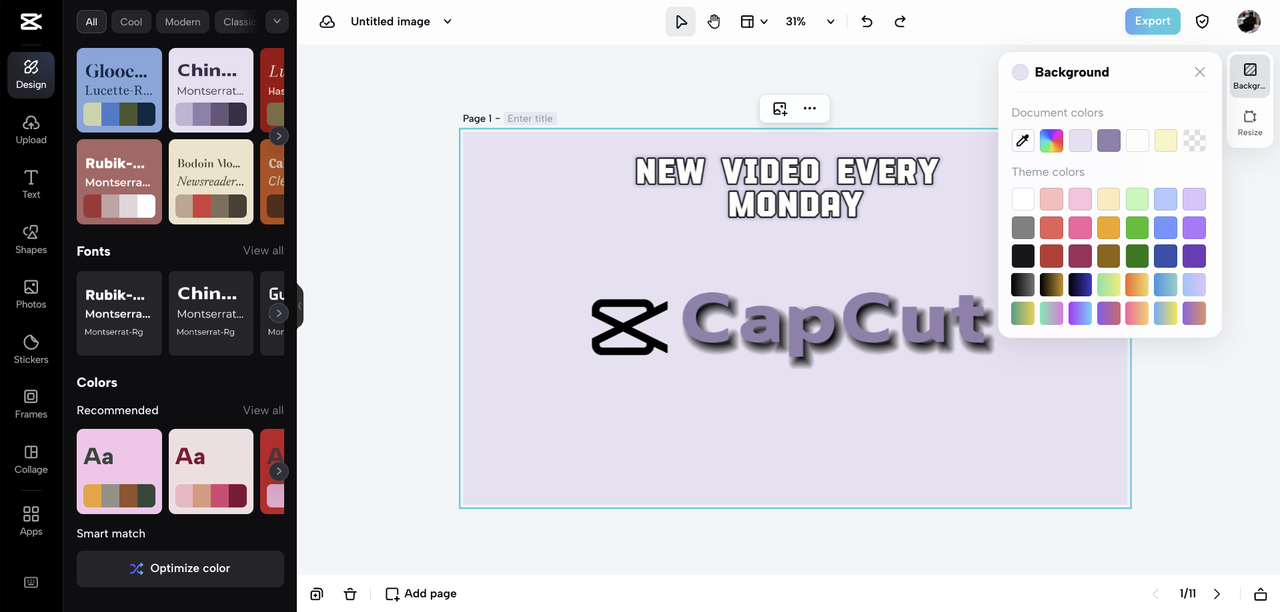1280x612 pixels.
Task: Apply the pink Aa recommended color palette
Action: 119,471
